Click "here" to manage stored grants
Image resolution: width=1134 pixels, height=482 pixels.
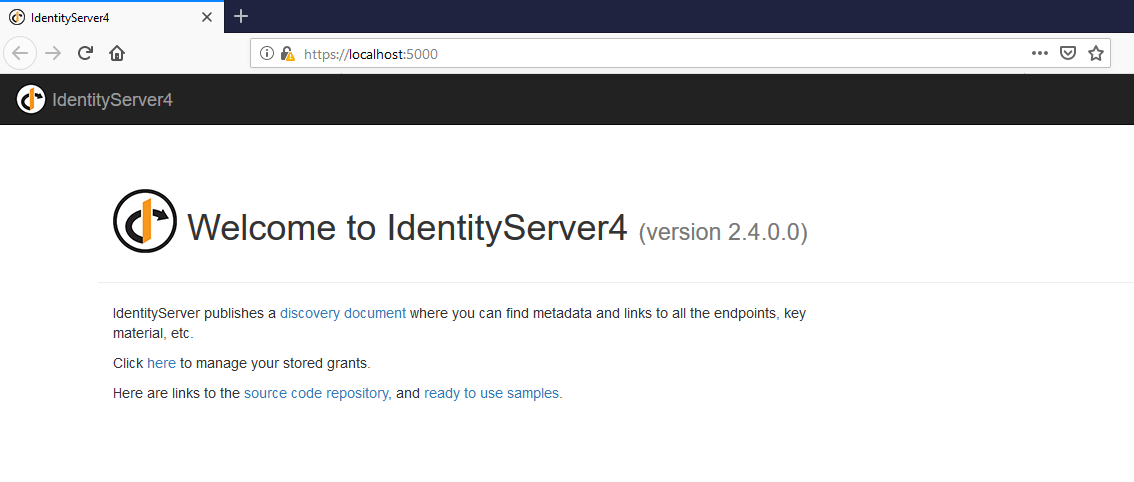click(x=161, y=363)
